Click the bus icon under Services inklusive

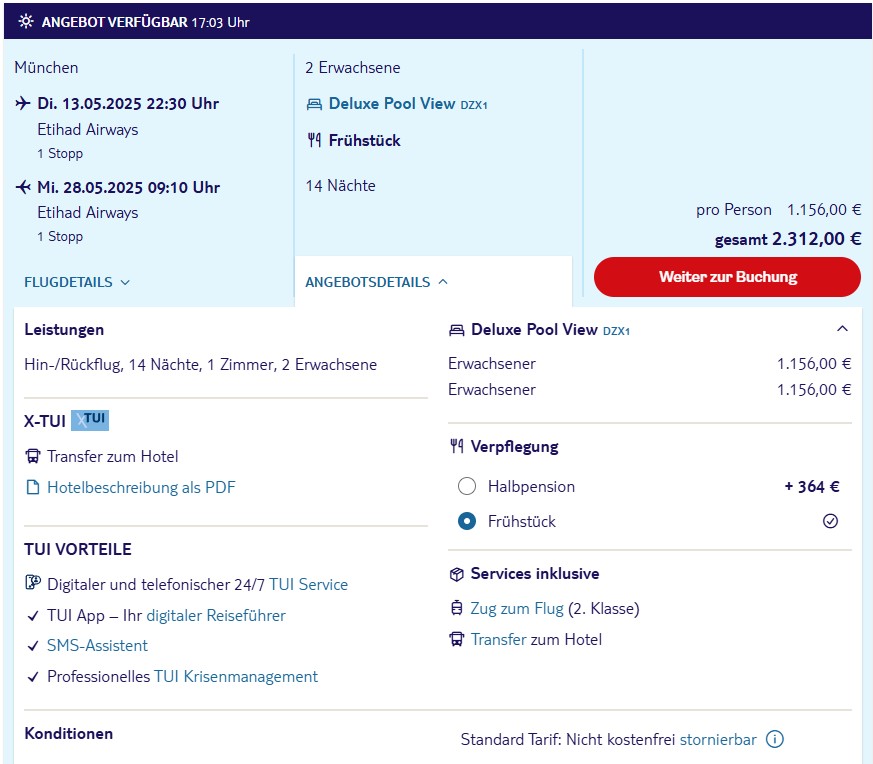(x=457, y=639)
